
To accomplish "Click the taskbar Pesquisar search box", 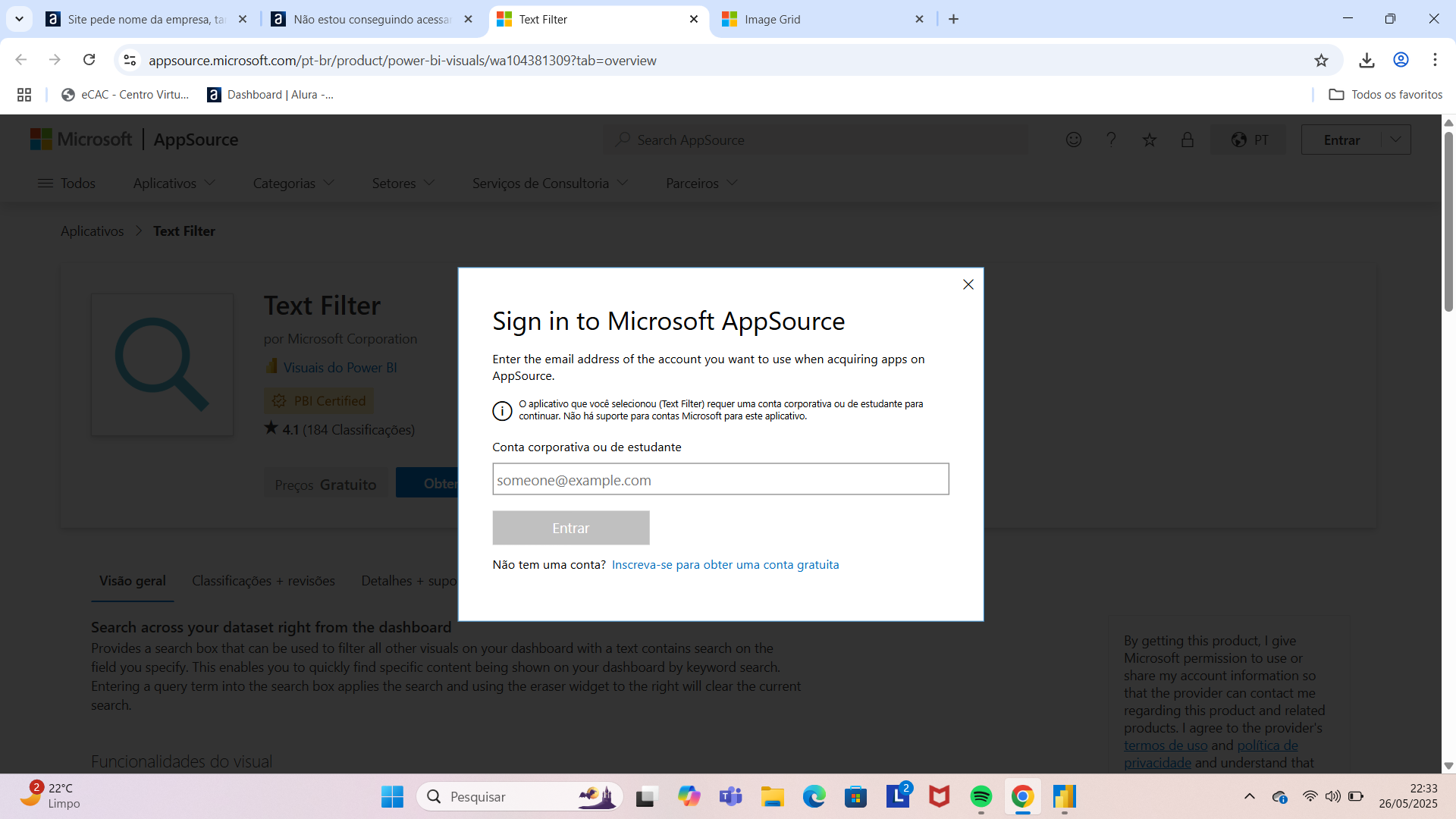I will tap(519, 796).
